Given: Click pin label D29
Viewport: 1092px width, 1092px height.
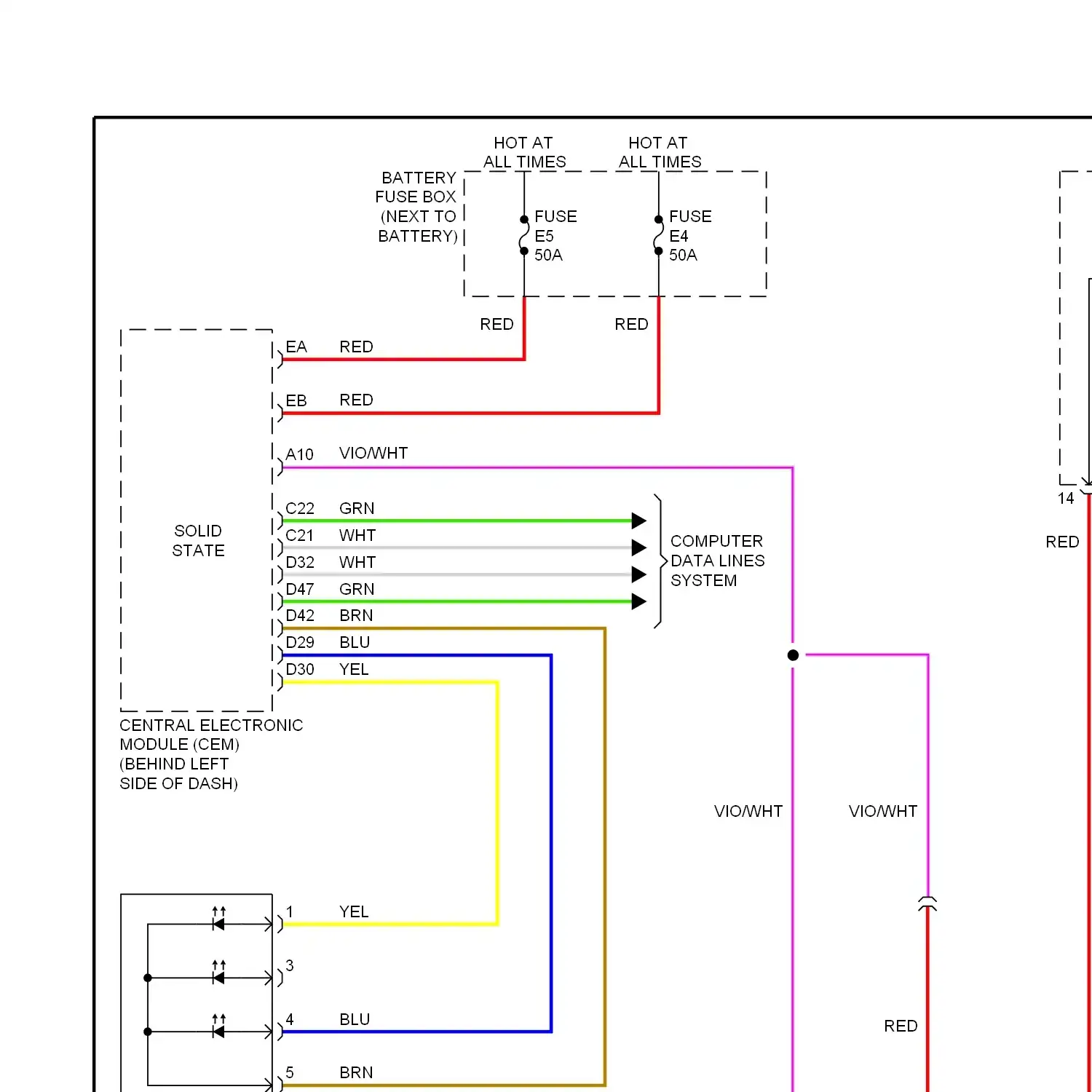Looking at the screenshot, I should pyautogui.click(x=300, y=642).
